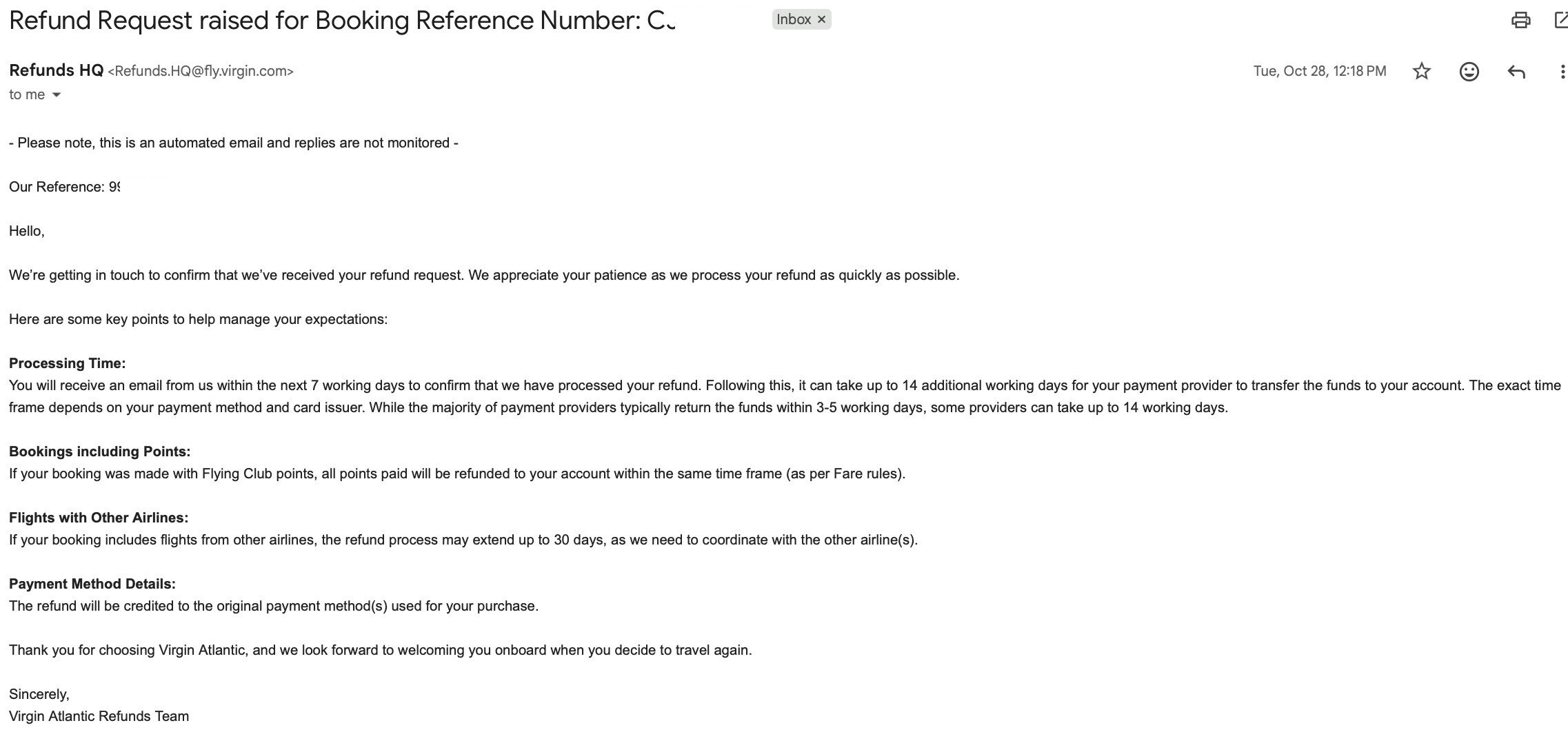Click the 'Processing Time:' bold heading

coord(67,363)
